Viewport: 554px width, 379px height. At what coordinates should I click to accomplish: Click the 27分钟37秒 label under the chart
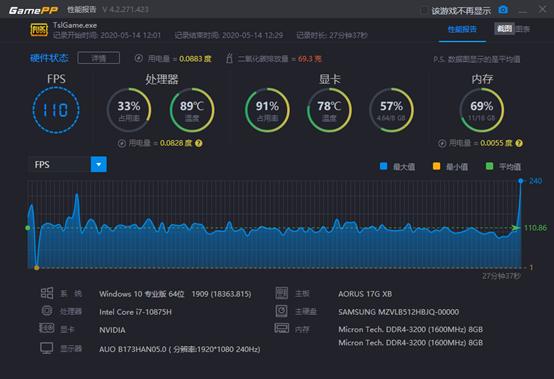tap(501, 276)
